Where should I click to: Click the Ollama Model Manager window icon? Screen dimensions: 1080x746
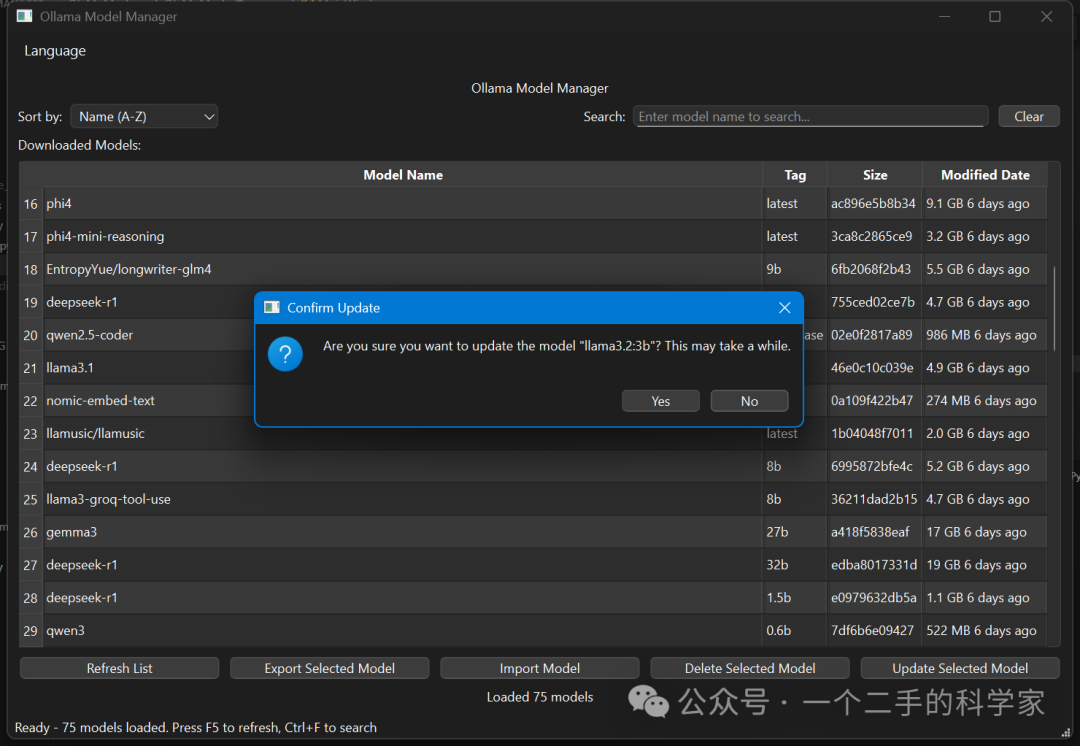(x=24, y=16)
